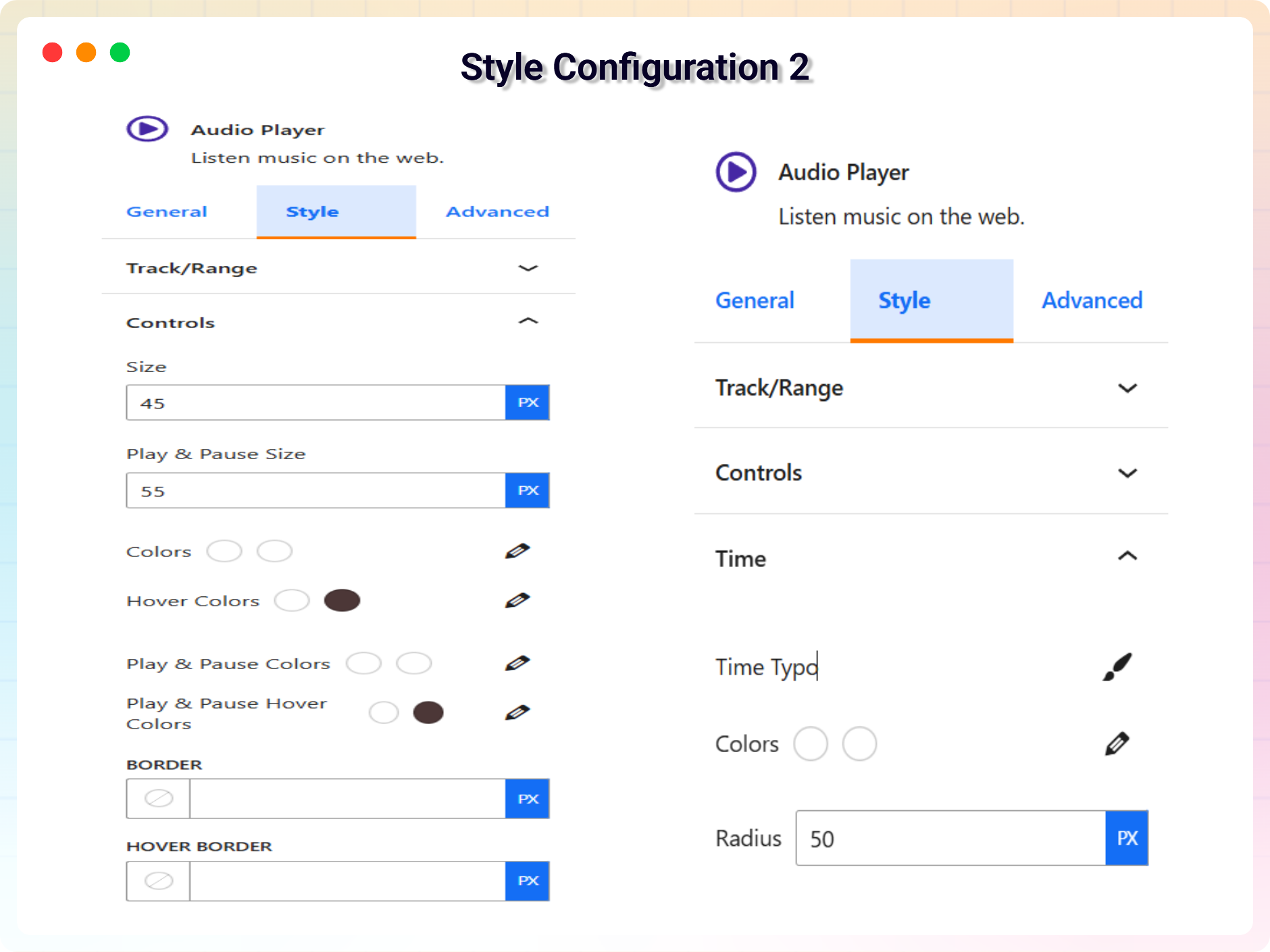Click the pencil icon for Play & Pause Colors
The width and height of the screenshot is (1270, 952).
517,663
